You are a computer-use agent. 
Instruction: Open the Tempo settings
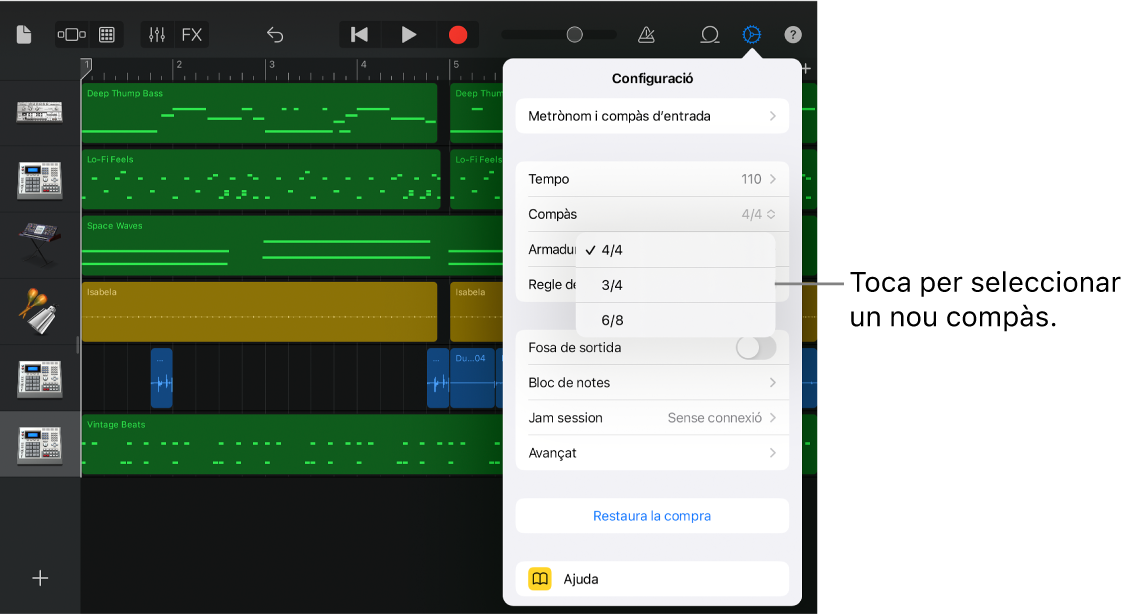(x=652, y=178)
